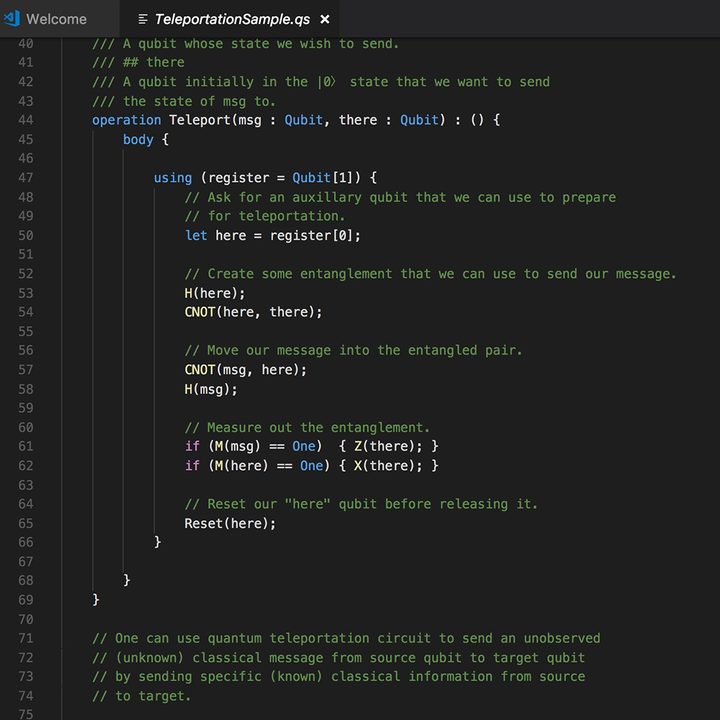The width and height of the screenshot is (720, 720).
Task: Click the file icon beside TeleportationSample.qs
Action: 143,19
